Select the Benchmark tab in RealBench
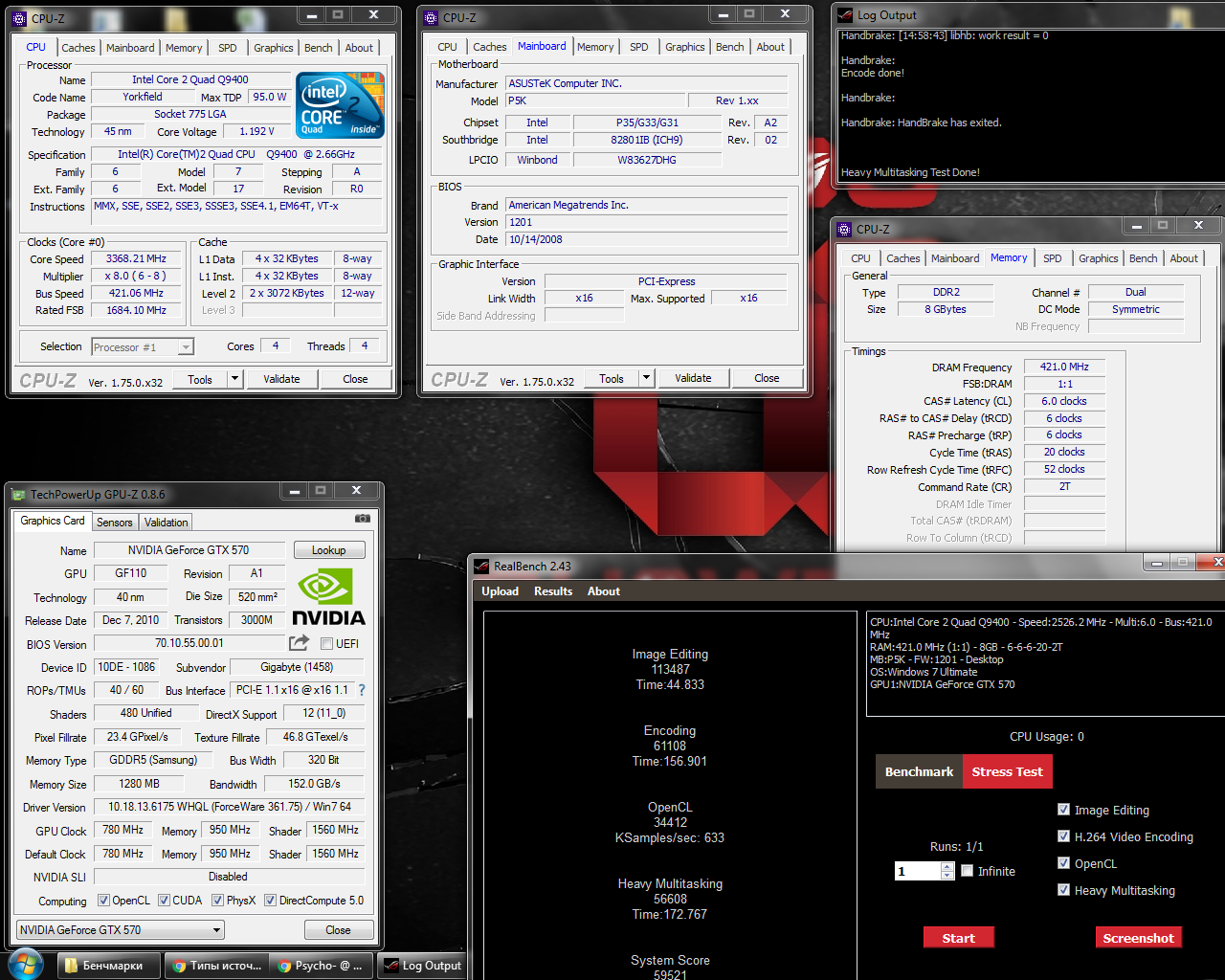The image size is (1225, 980). pos(919,771)
